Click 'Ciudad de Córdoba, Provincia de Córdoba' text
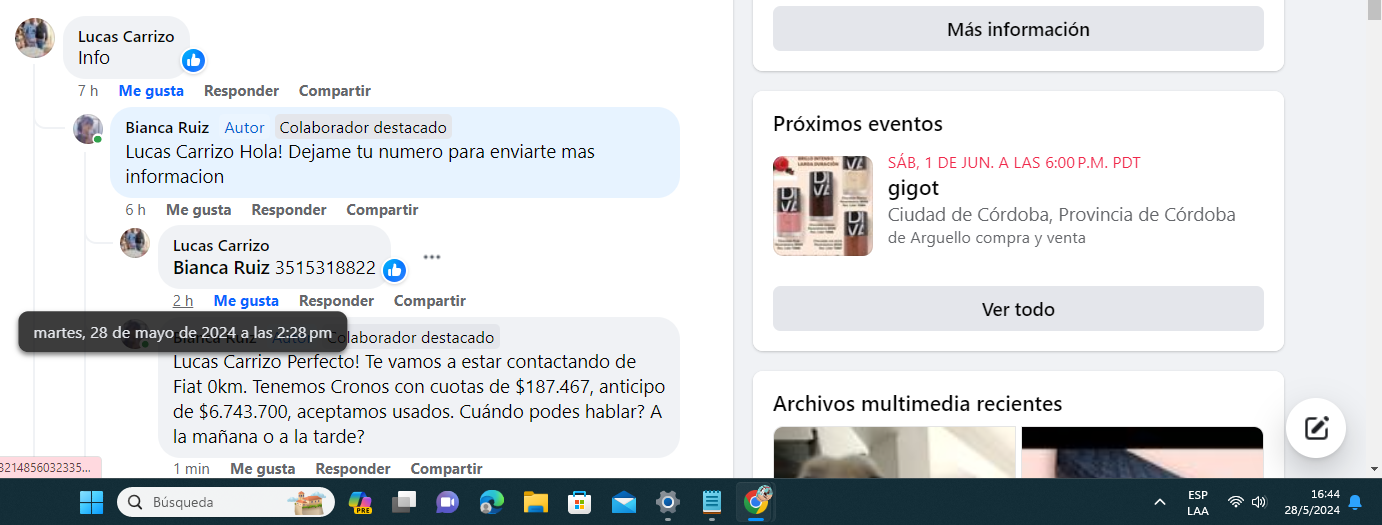Viewport: 1382px width, 525px height. click(x=1062, y=215)
